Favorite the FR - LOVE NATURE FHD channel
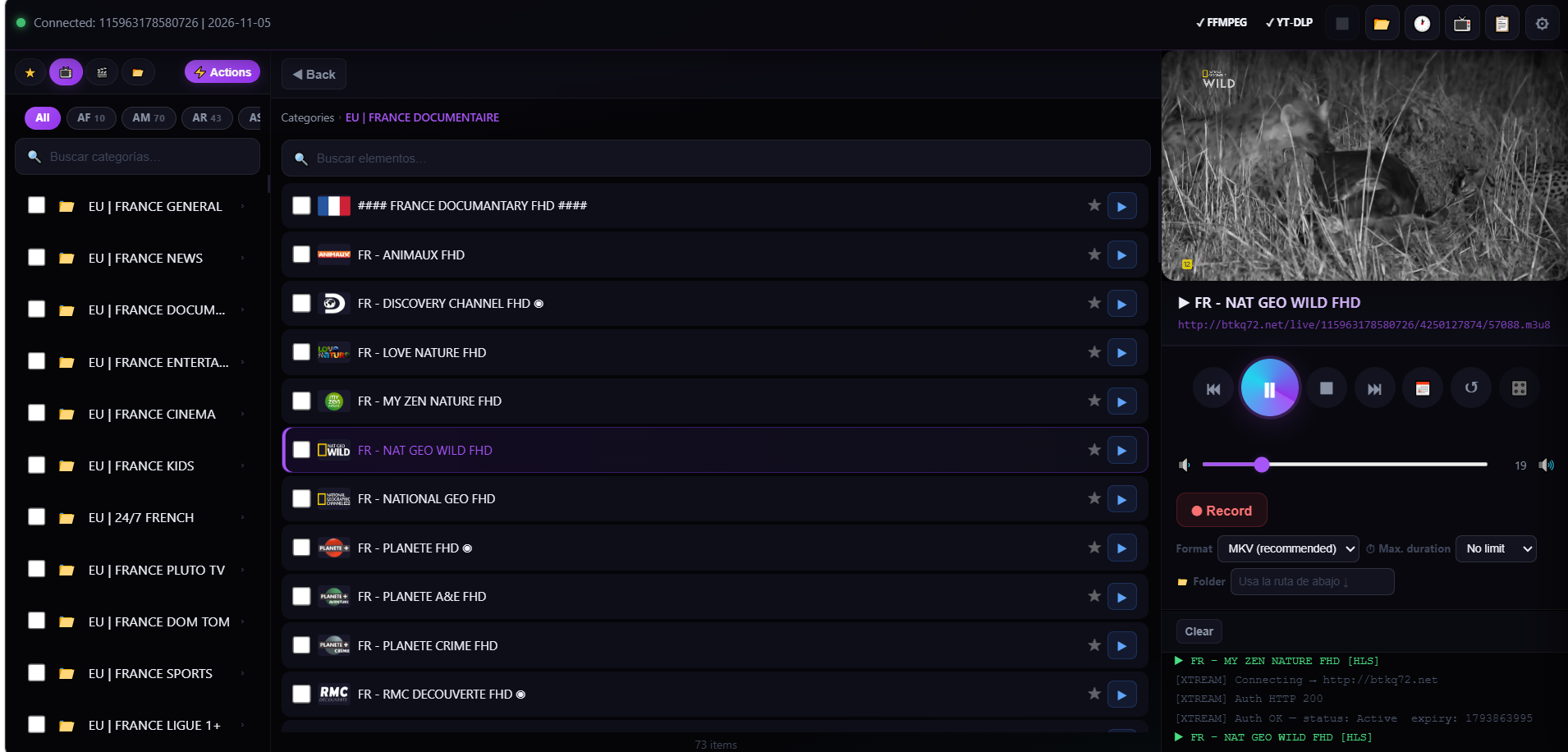1568x752 pixels. (x=1093, y=352)
